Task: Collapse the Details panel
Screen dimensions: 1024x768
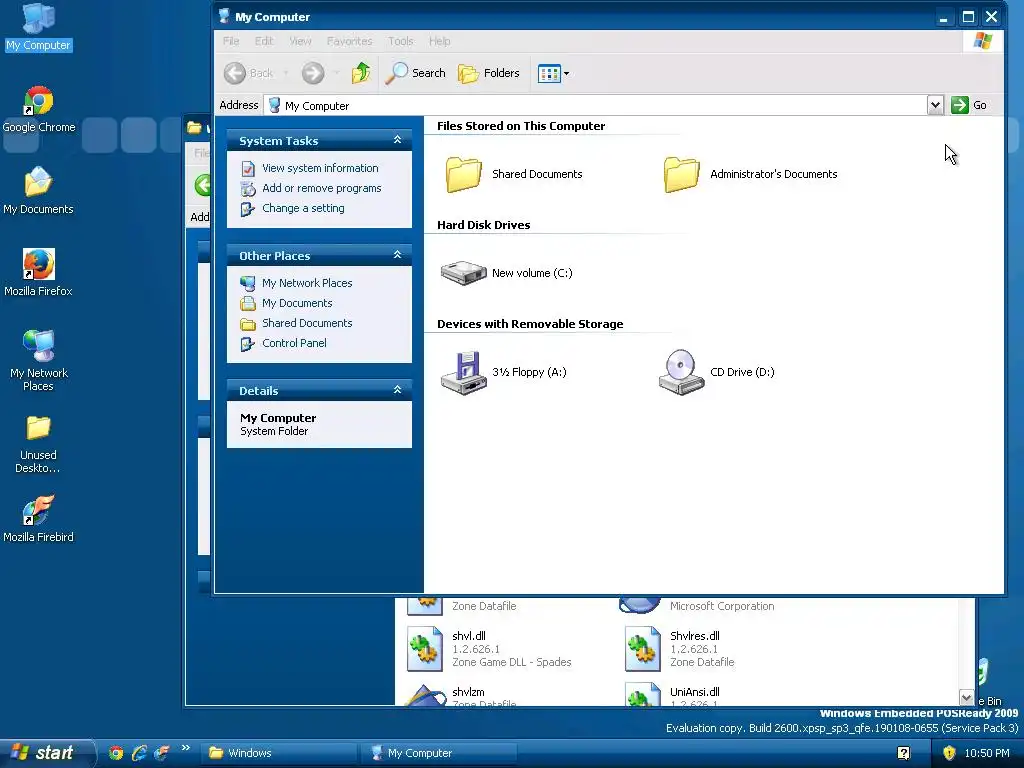Action: click(397, 390)
